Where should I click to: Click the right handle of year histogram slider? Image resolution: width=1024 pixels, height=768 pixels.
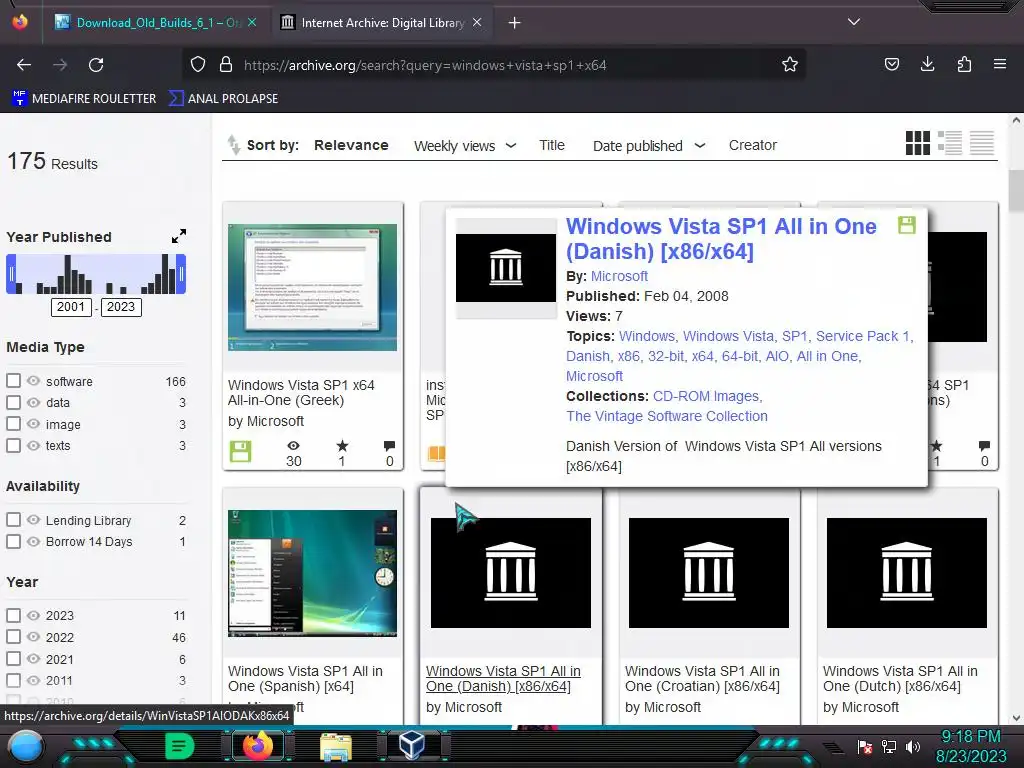pos(182,274)
